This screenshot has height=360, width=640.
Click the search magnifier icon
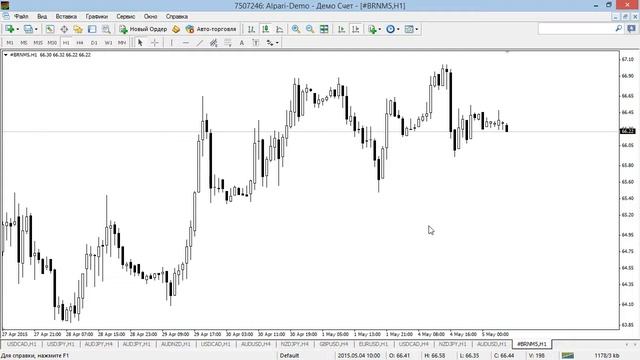tap(619, 29)
